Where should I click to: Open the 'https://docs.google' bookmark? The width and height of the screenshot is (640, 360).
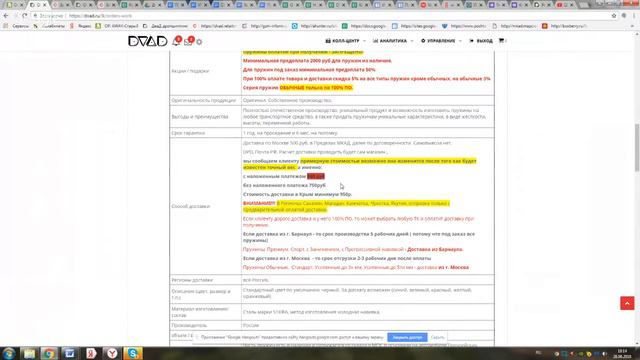coord(364,26)
